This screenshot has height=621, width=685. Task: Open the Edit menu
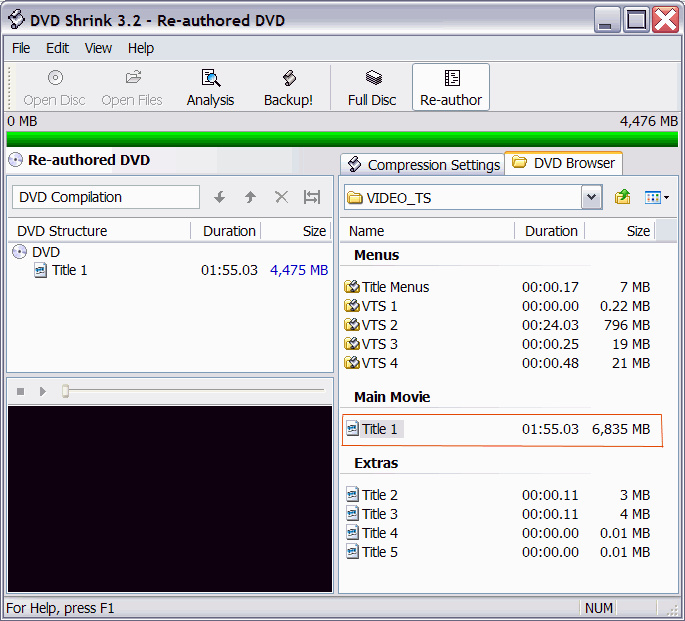57,48
